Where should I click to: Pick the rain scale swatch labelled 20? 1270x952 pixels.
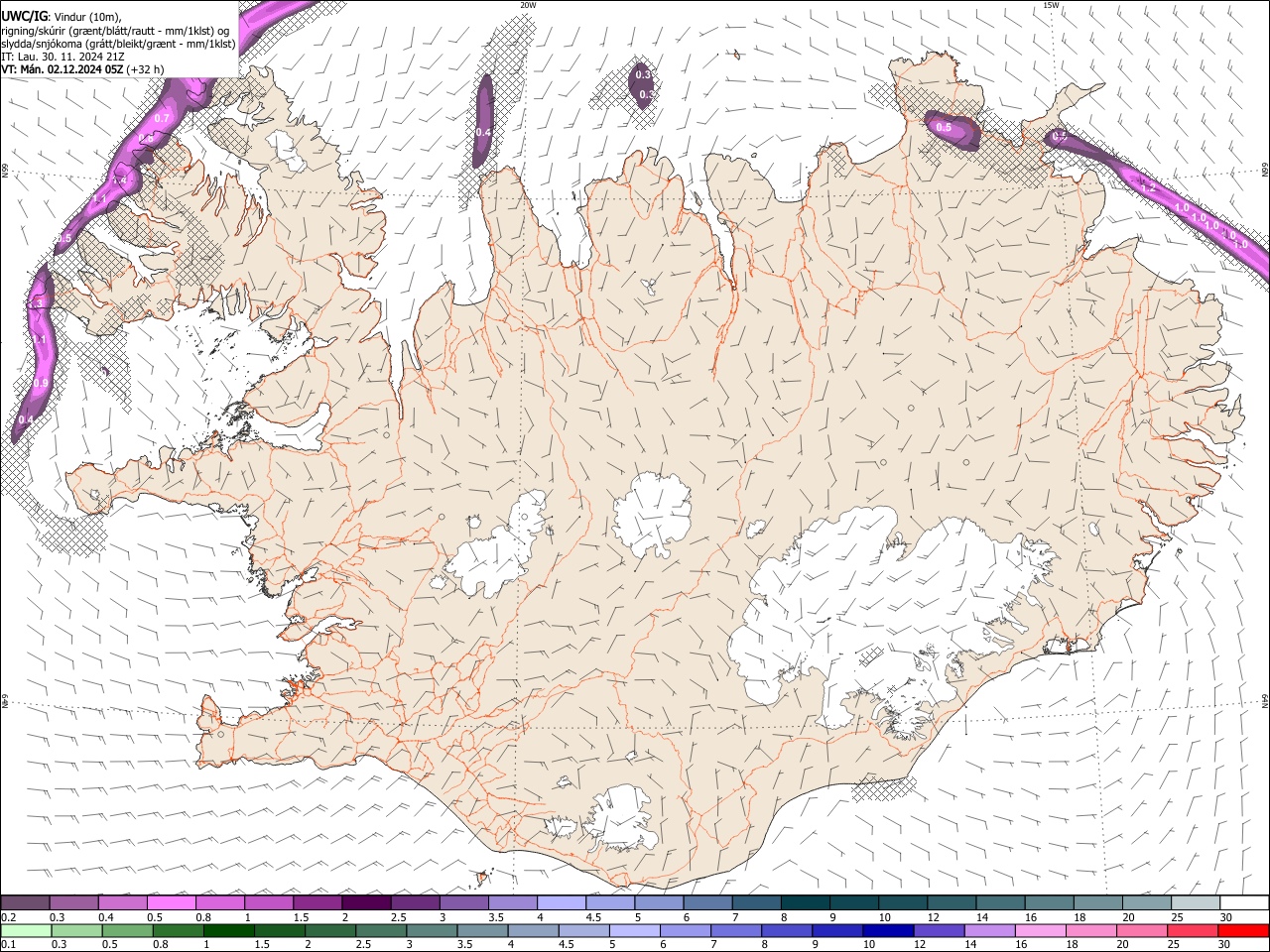pyautogui.click(x=1143, y=930)
